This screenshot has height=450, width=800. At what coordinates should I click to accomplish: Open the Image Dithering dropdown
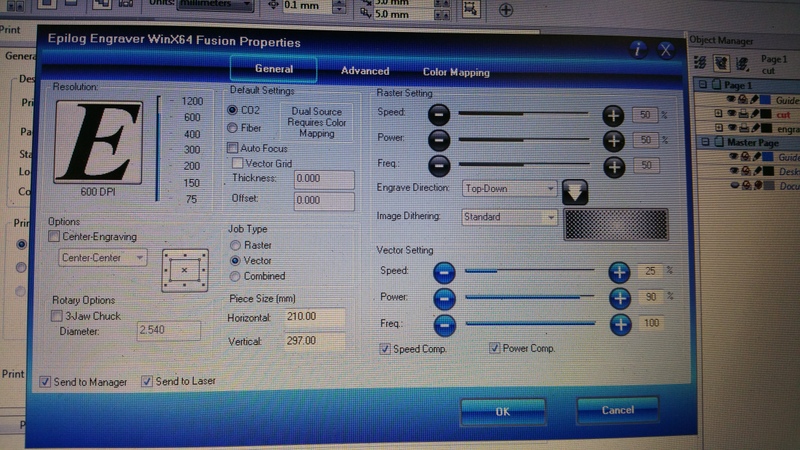click(509, 217)
